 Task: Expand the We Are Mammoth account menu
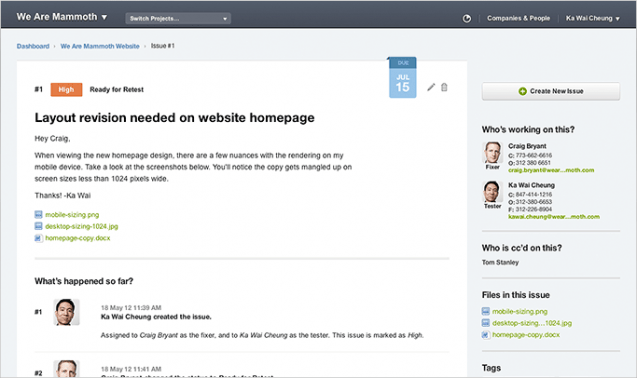[61, 17]
